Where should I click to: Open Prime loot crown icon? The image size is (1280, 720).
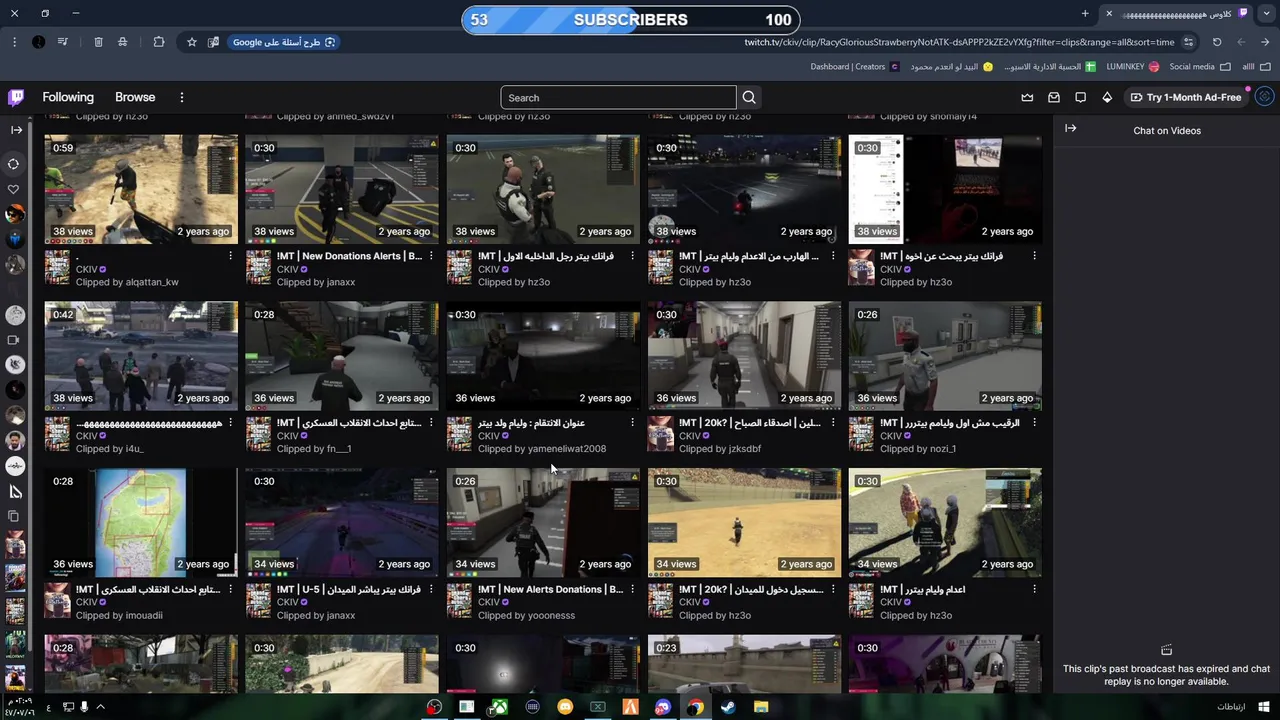point(1027,97)
